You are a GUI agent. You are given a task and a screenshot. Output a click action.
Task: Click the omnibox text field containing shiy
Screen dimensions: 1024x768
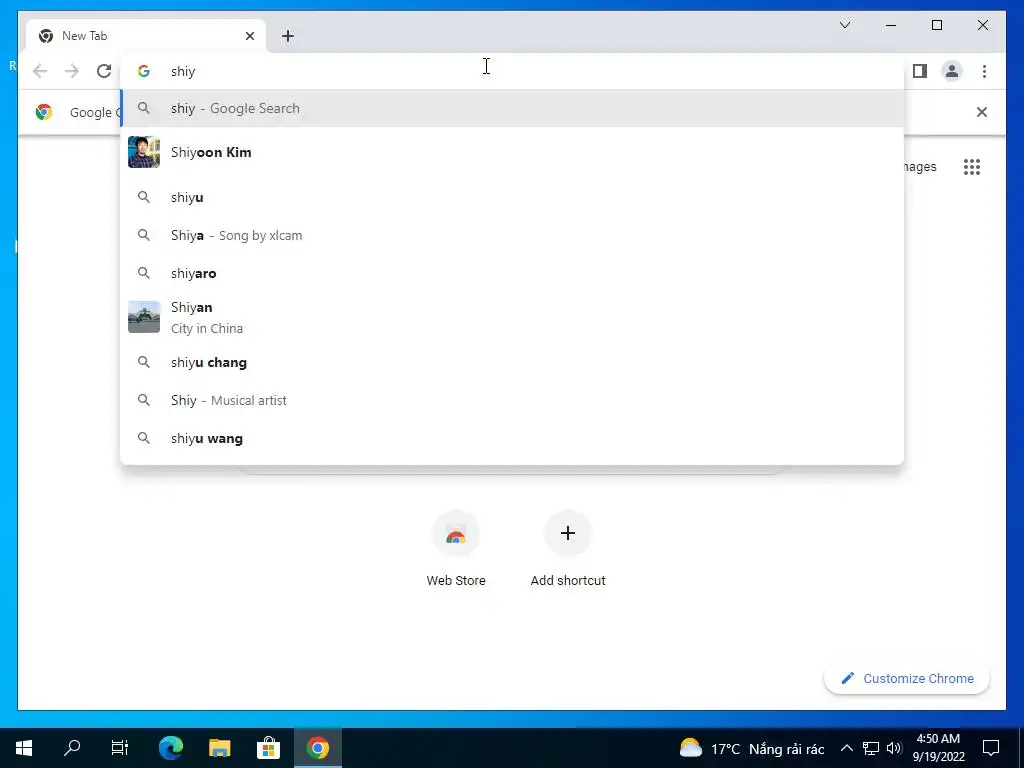(512, 71)
